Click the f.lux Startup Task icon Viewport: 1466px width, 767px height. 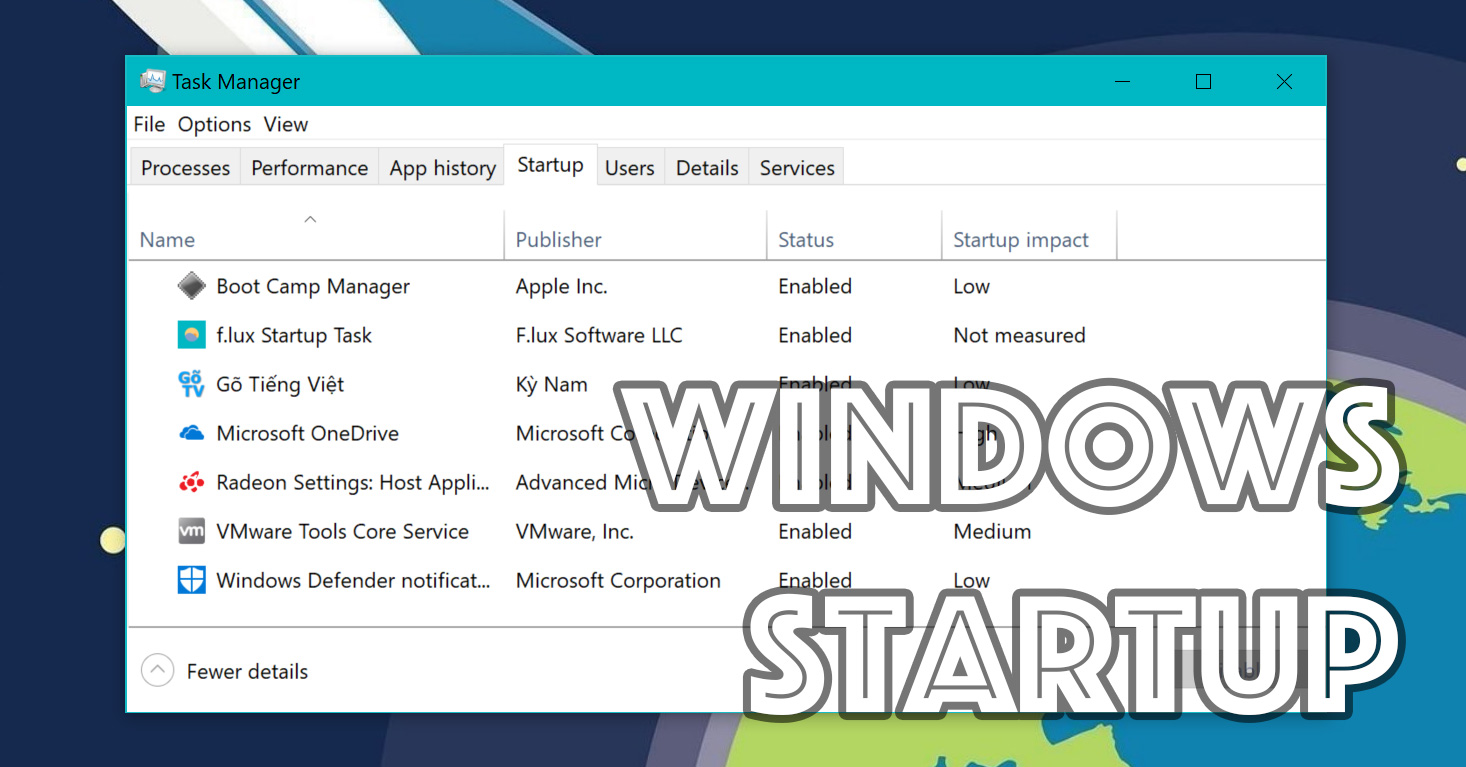click(191, 335)
